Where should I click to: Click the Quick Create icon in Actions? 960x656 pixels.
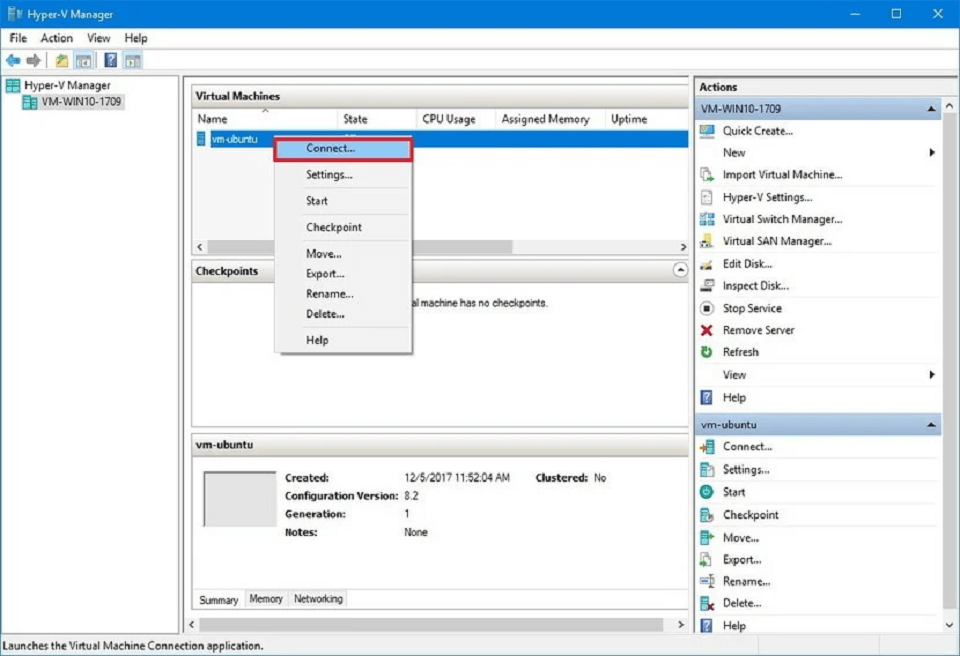tap(707, 130)
